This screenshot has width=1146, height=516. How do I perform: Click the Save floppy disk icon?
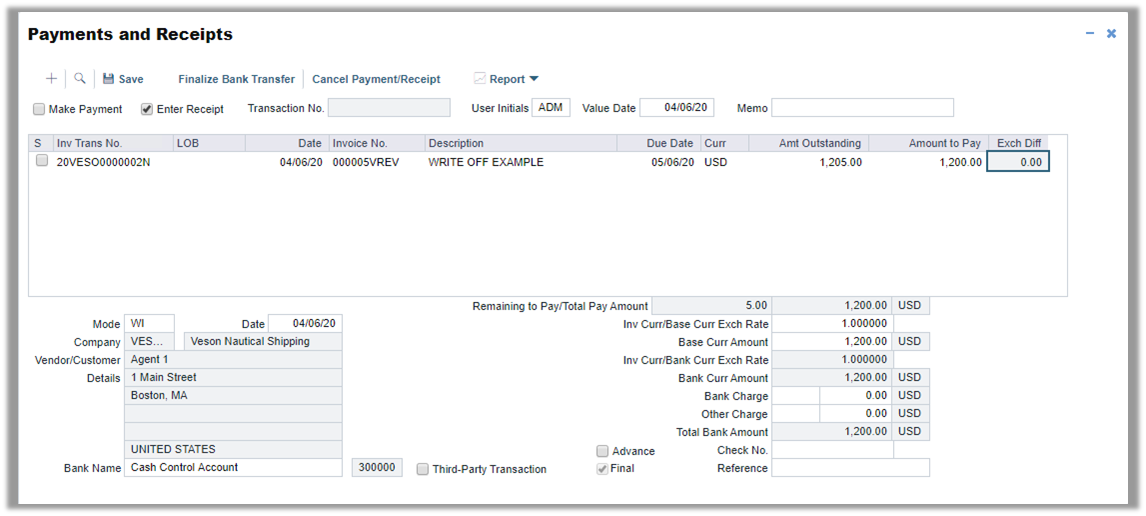coord(108,79)
